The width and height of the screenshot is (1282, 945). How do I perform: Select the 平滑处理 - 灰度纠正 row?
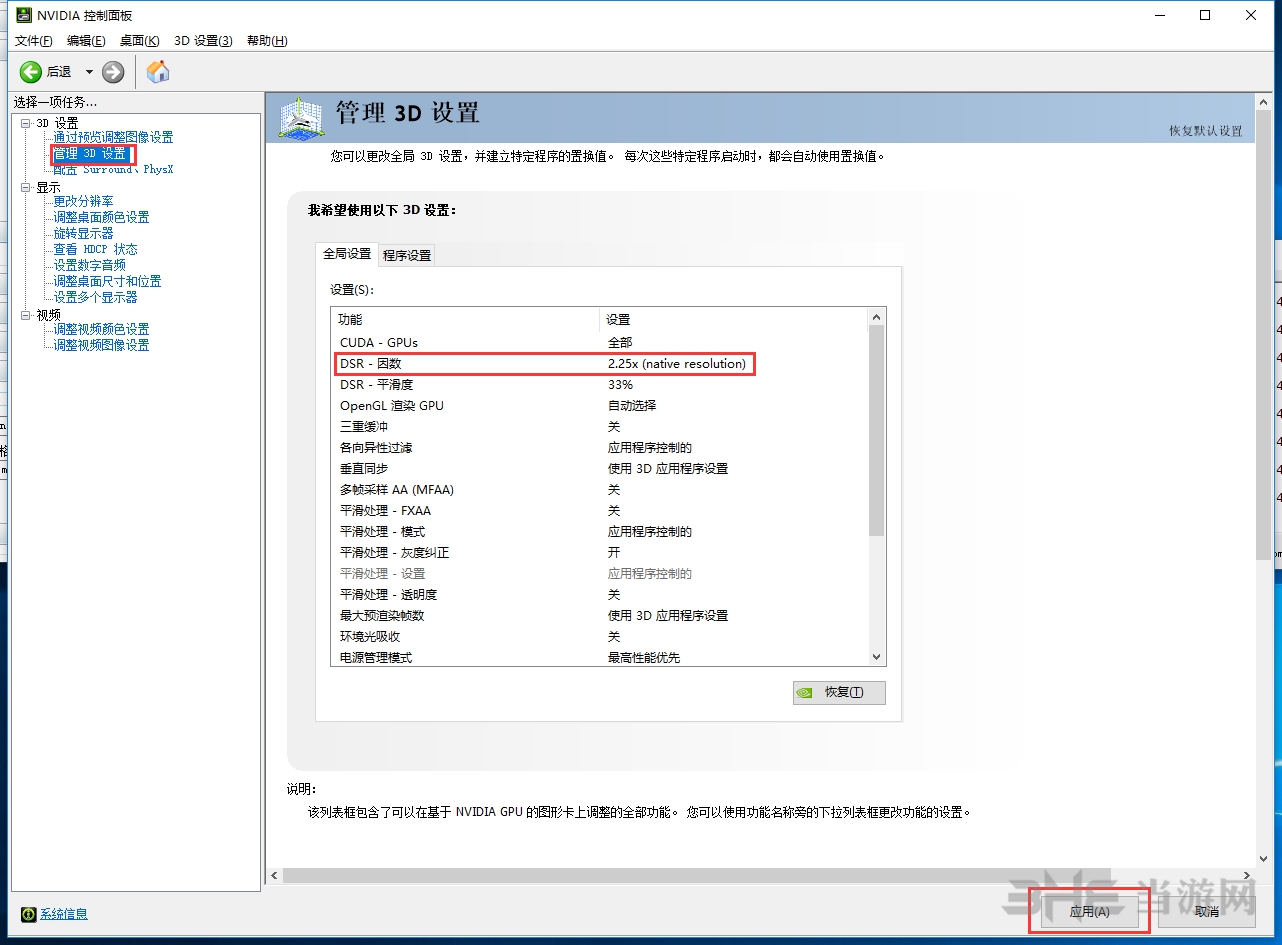click(599, 552)
